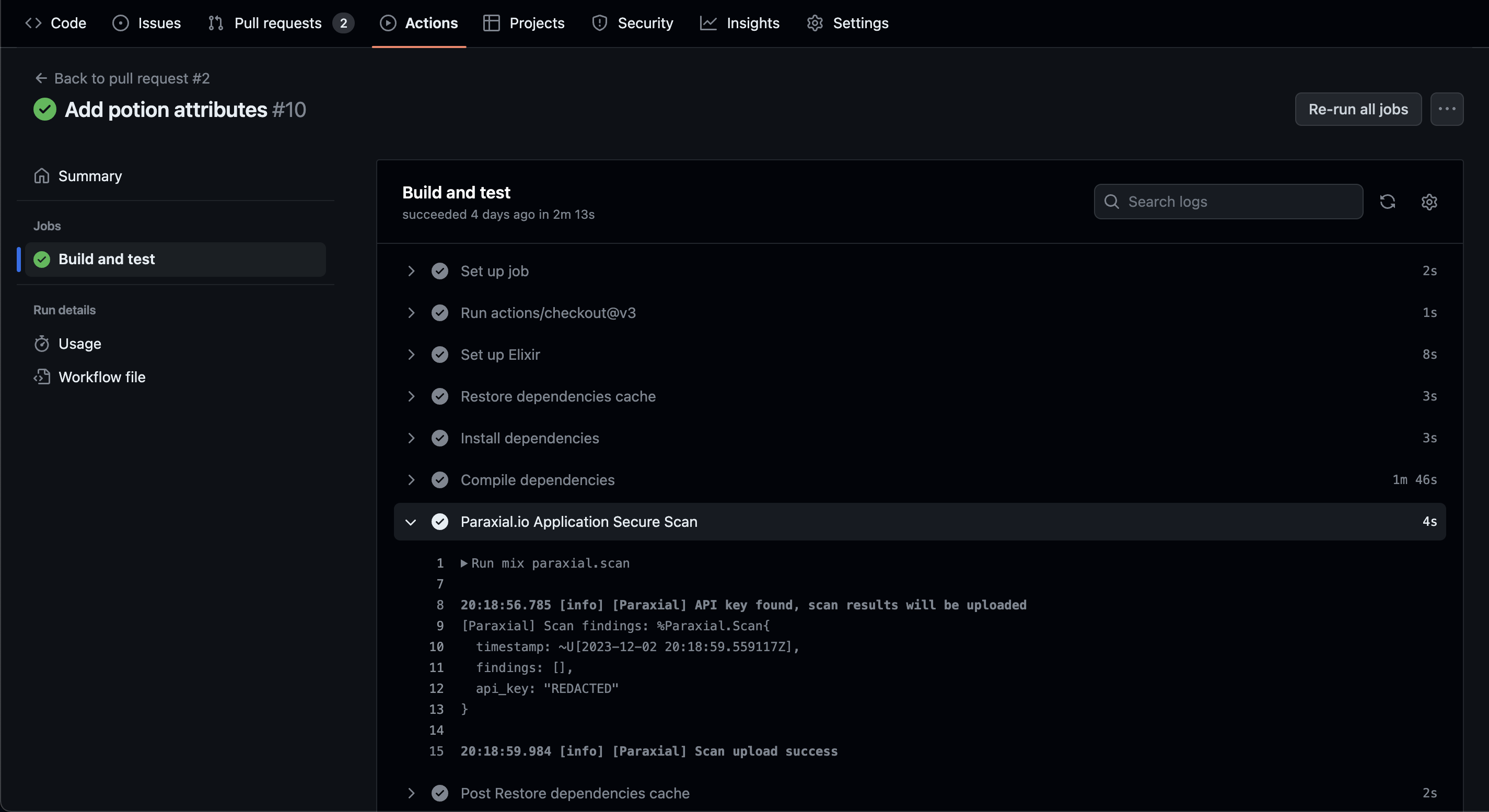Click "succeeded 4 days ago in 2m 13s" text

pos(498,214)
